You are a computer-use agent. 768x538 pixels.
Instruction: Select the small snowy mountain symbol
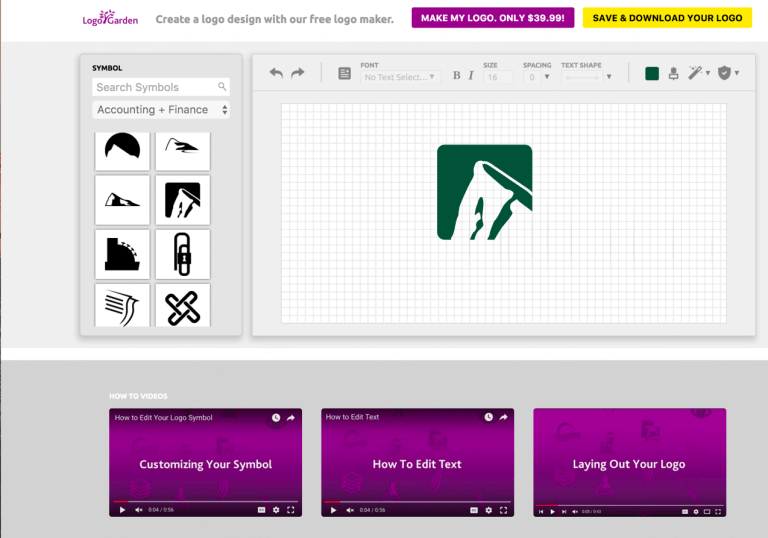122,200
